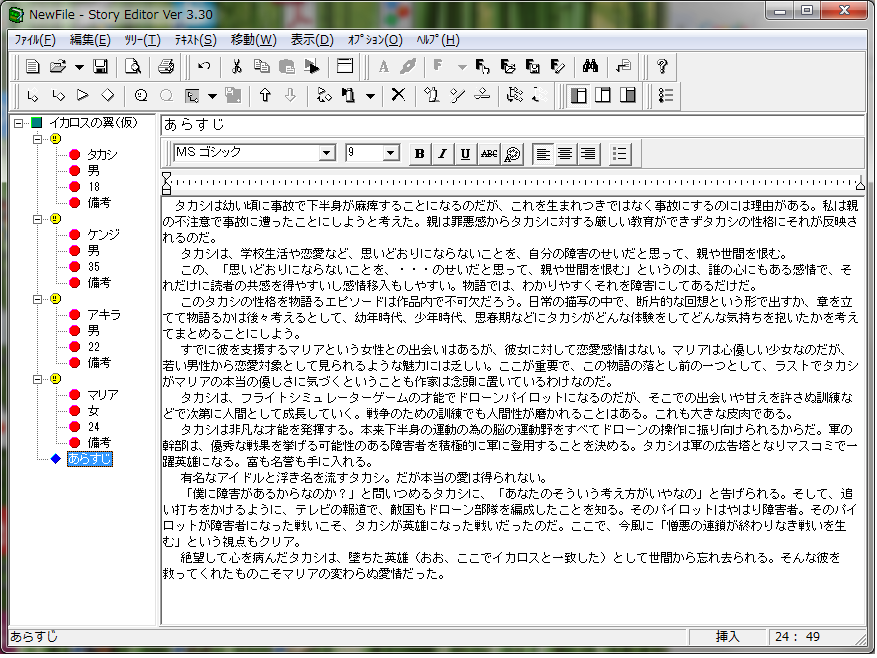
Task: Toggle the bullet list in the format bar
Action: point(620,154)
